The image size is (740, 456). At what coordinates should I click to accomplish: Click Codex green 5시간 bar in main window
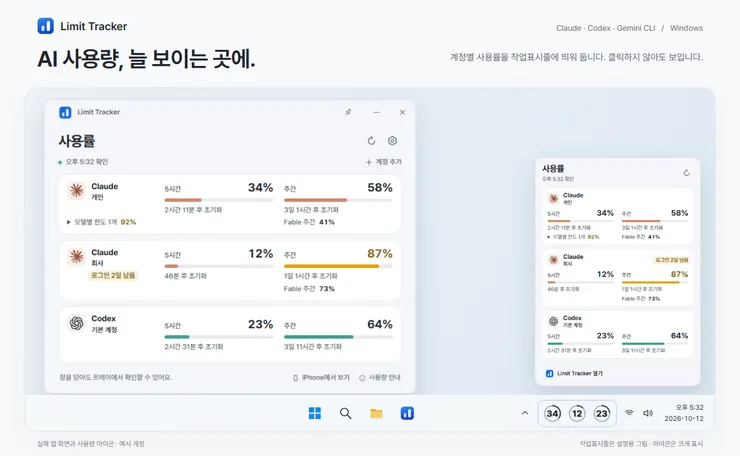click(219, 337)
